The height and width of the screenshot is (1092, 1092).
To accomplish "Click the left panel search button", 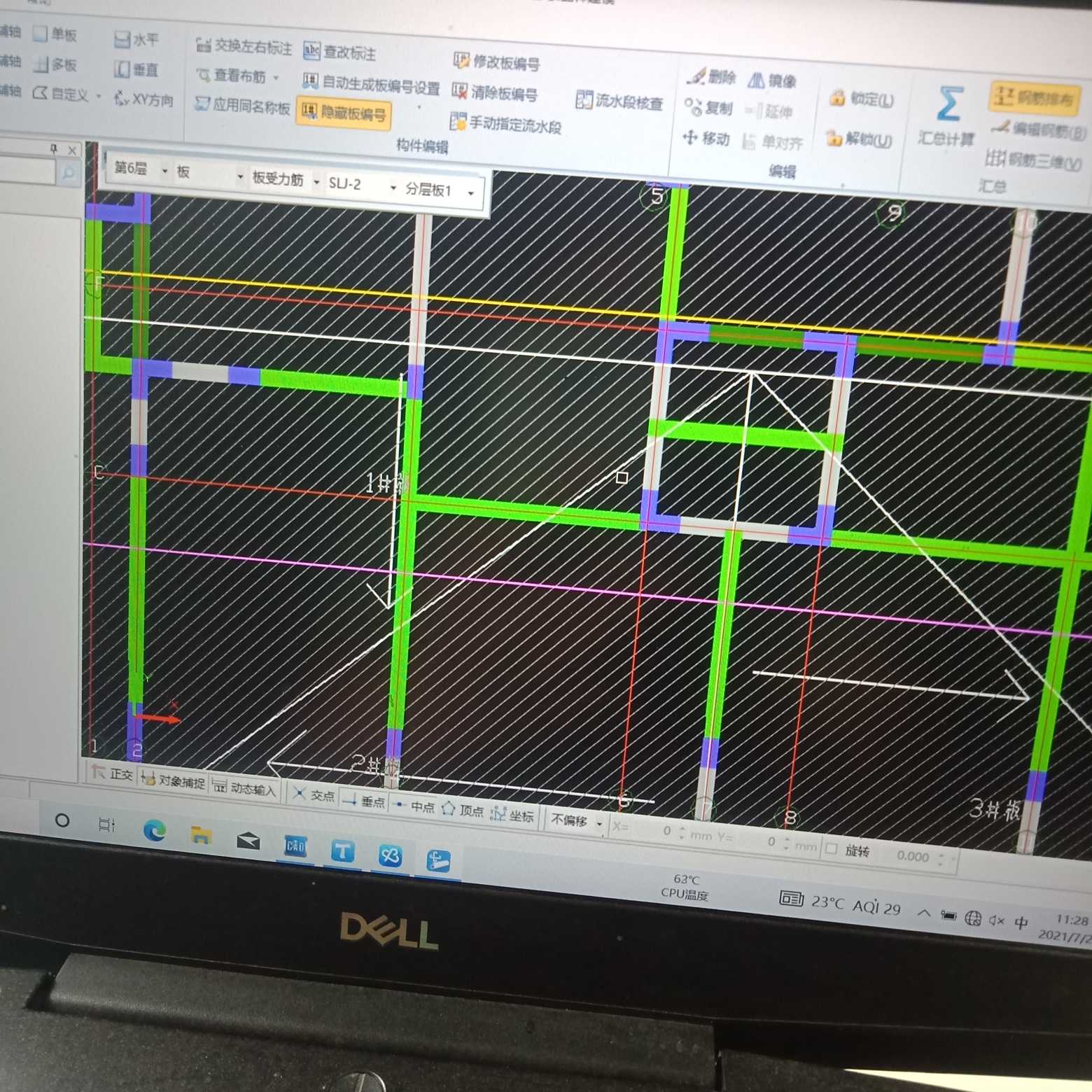I will (69, 172).
